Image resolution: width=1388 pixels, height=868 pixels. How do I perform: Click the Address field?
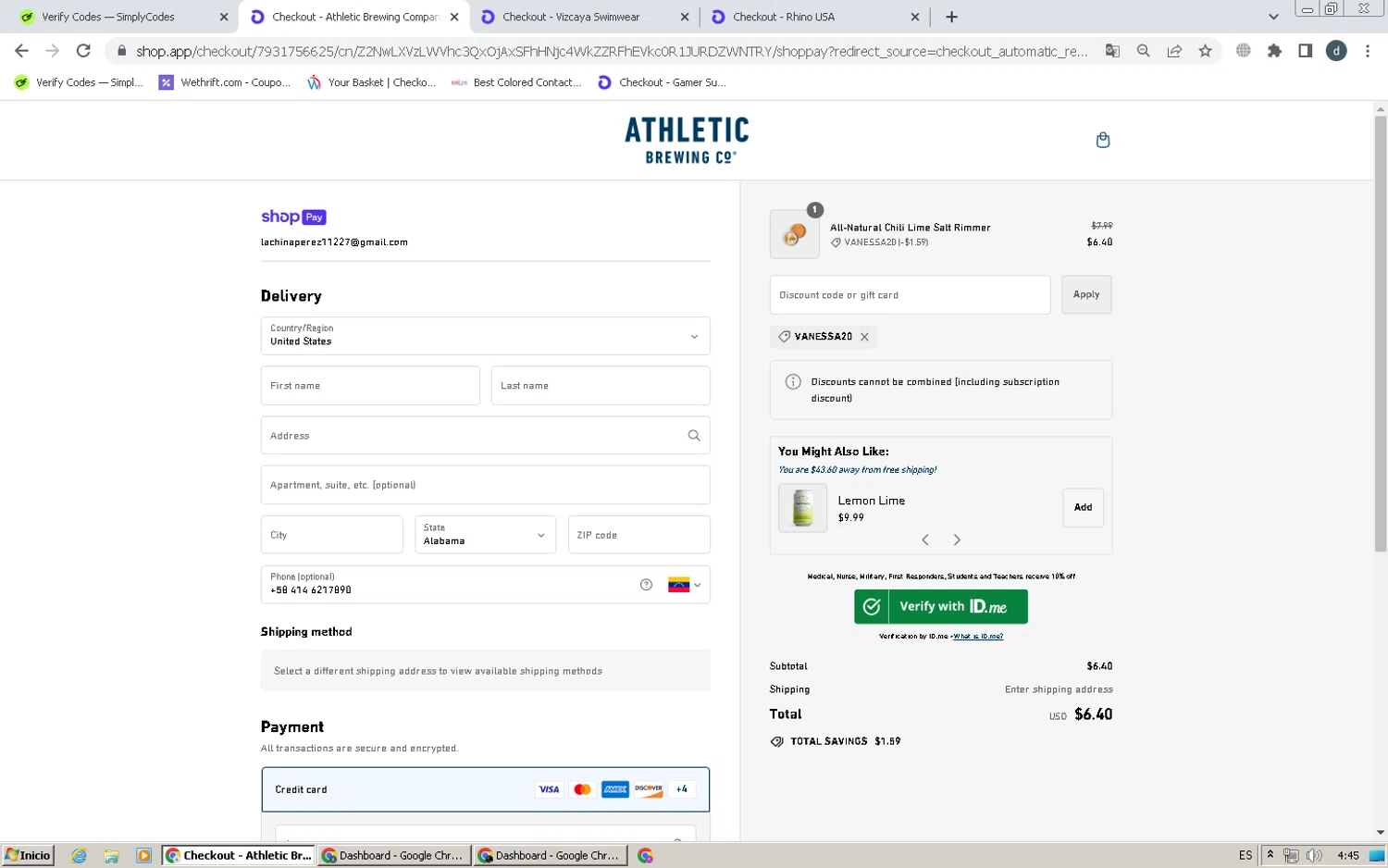[485, 436]
